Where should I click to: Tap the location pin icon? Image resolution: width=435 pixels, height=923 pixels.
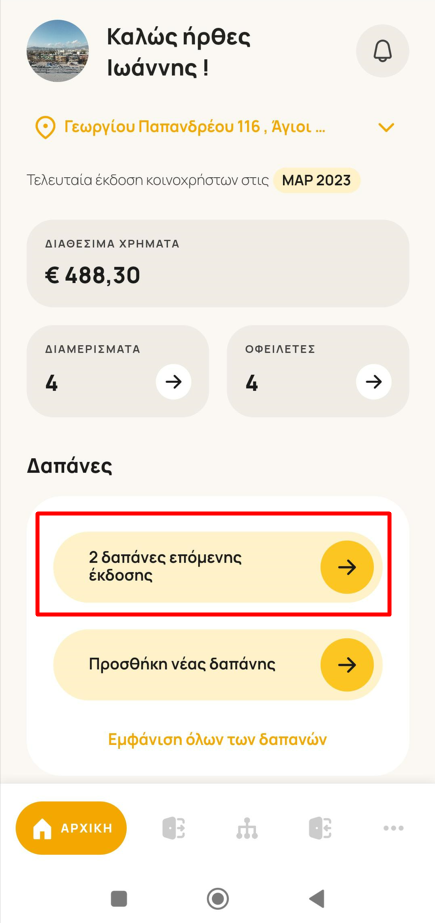[45, 127]
